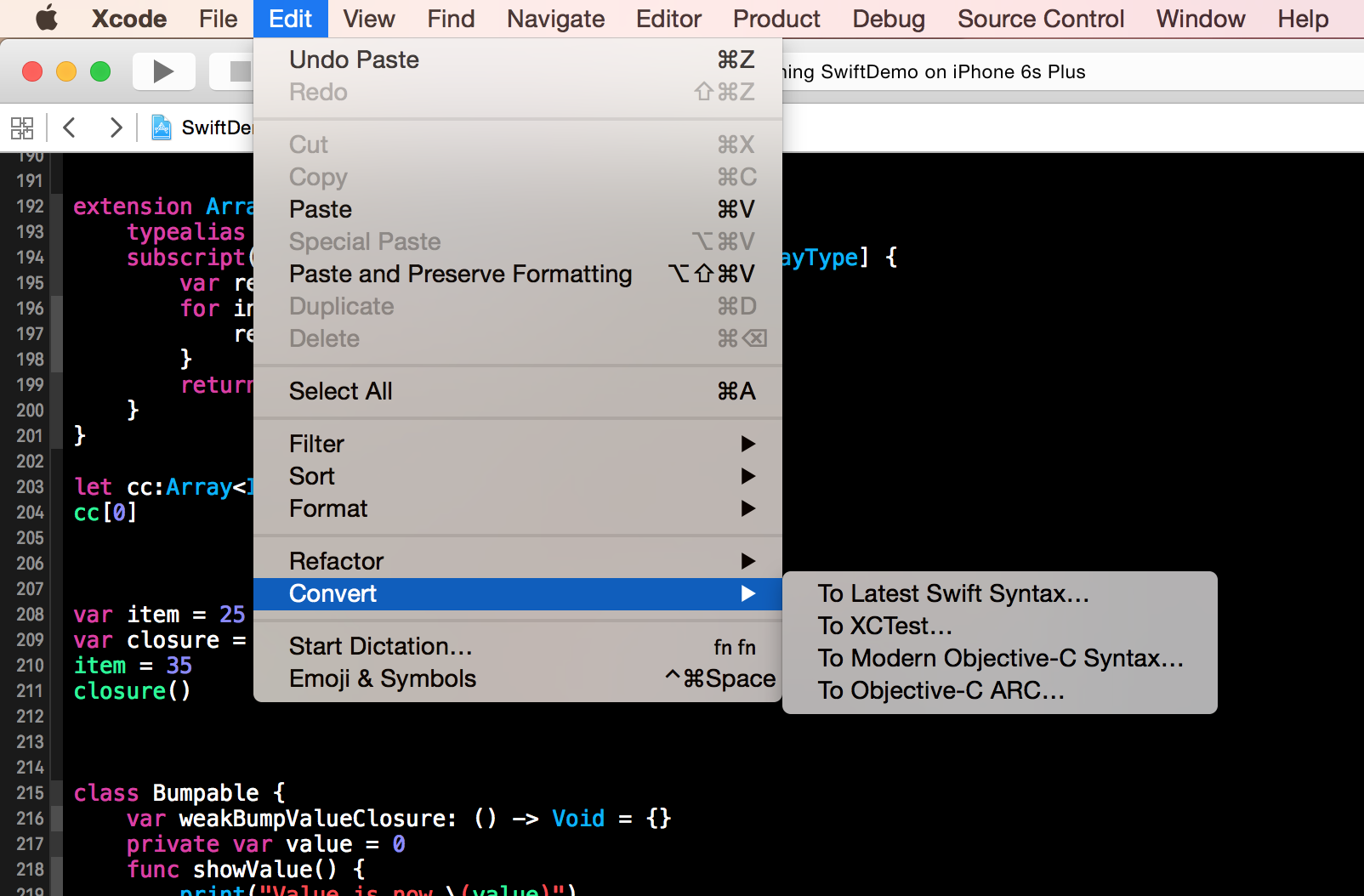1364x896 pixels.
Task: Click the Stop button in toolbar
Action: click(240, 71)
